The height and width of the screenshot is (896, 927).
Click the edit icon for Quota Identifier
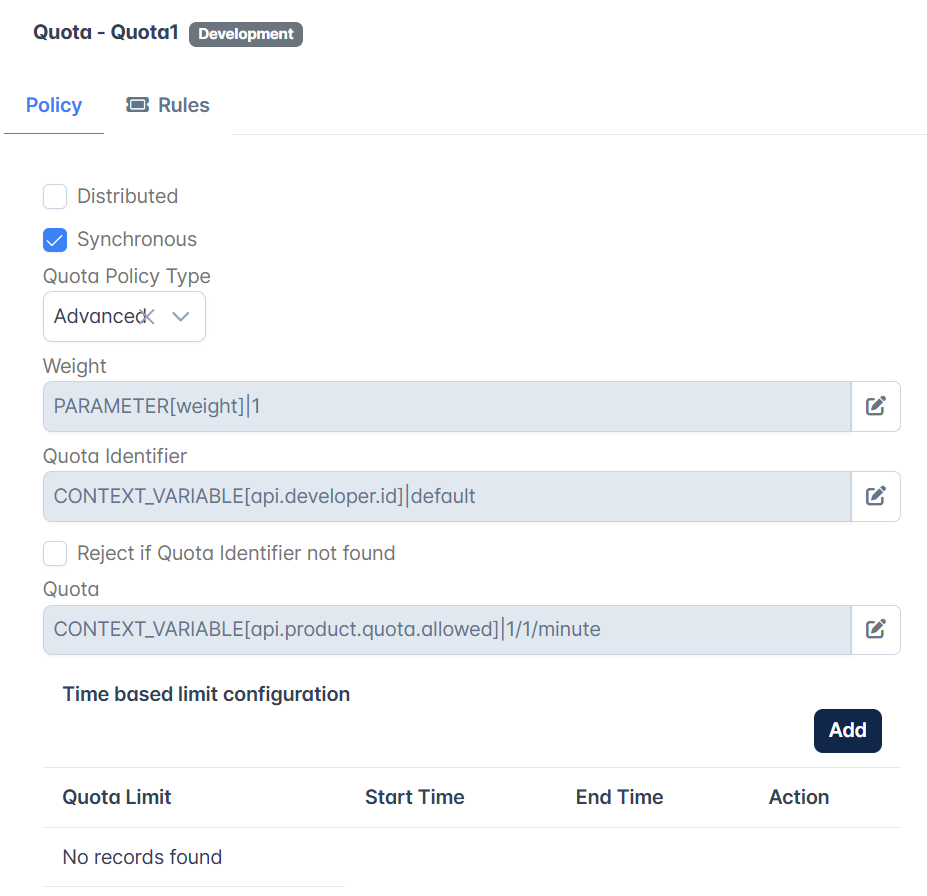tap(876, 496)
